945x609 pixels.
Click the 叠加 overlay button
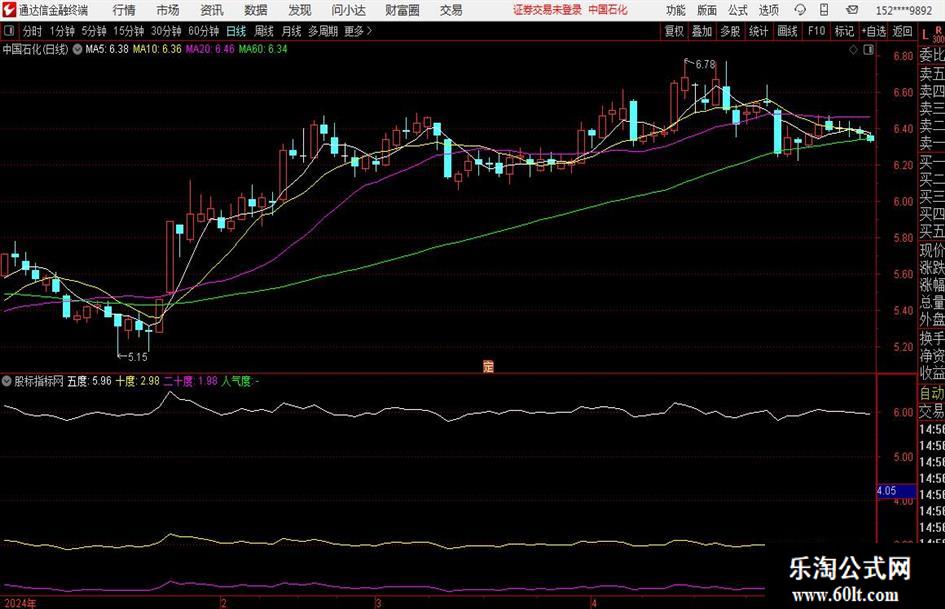pyautogui.click(x=702, y=31)
